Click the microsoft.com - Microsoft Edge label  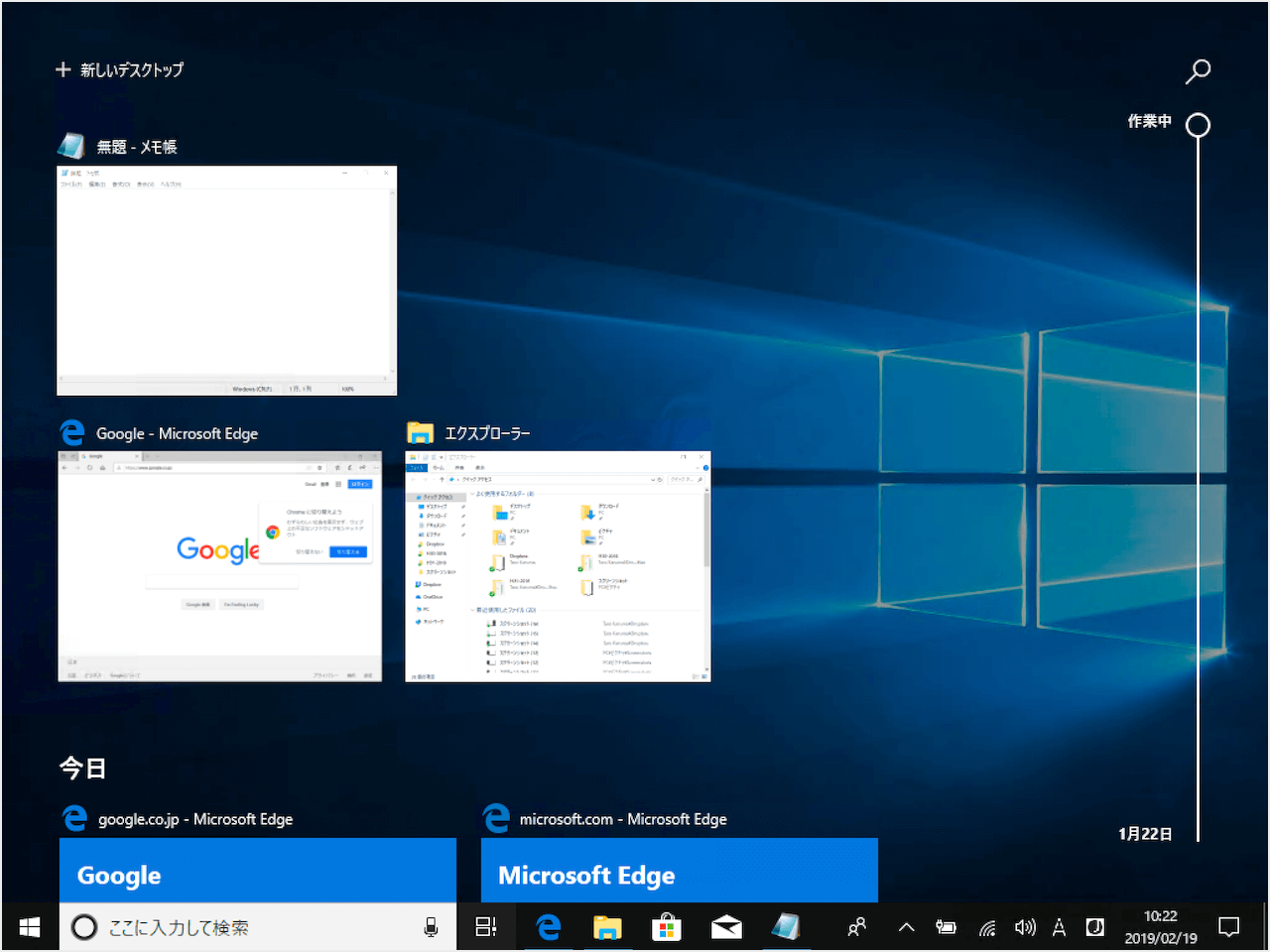coord(623,819)
